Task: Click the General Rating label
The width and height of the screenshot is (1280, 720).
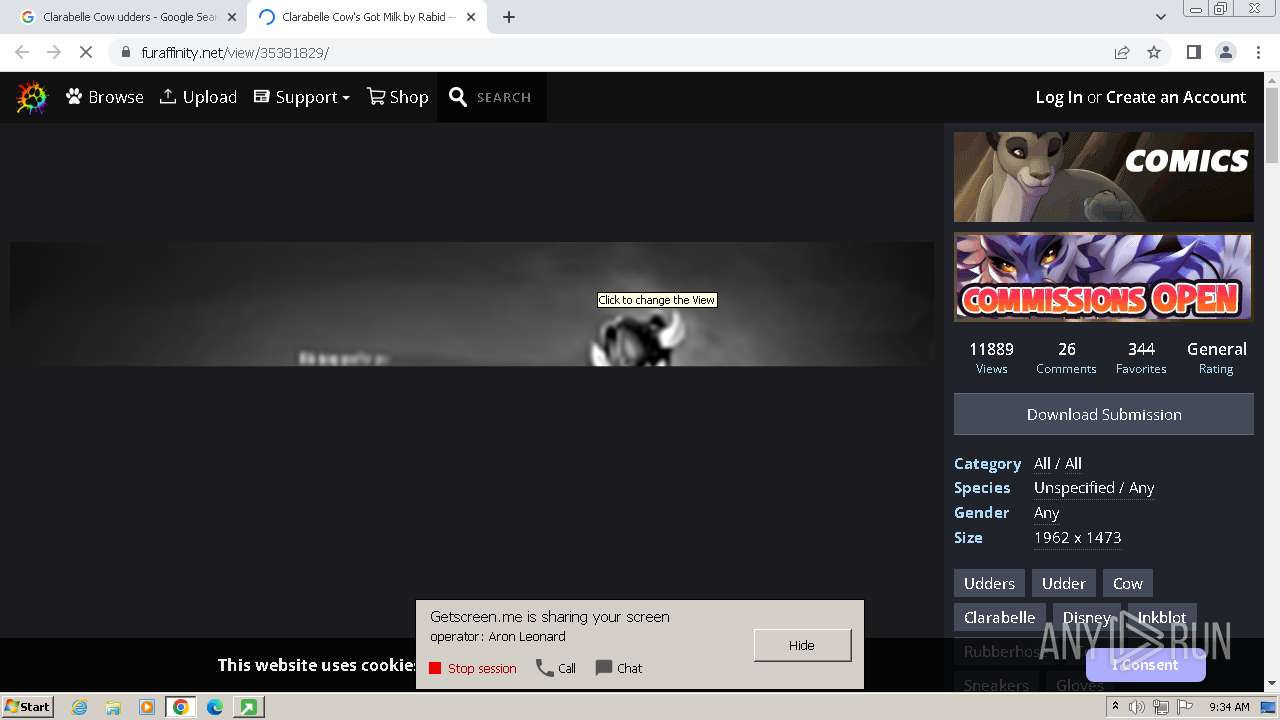Action: click(1216, 358)
